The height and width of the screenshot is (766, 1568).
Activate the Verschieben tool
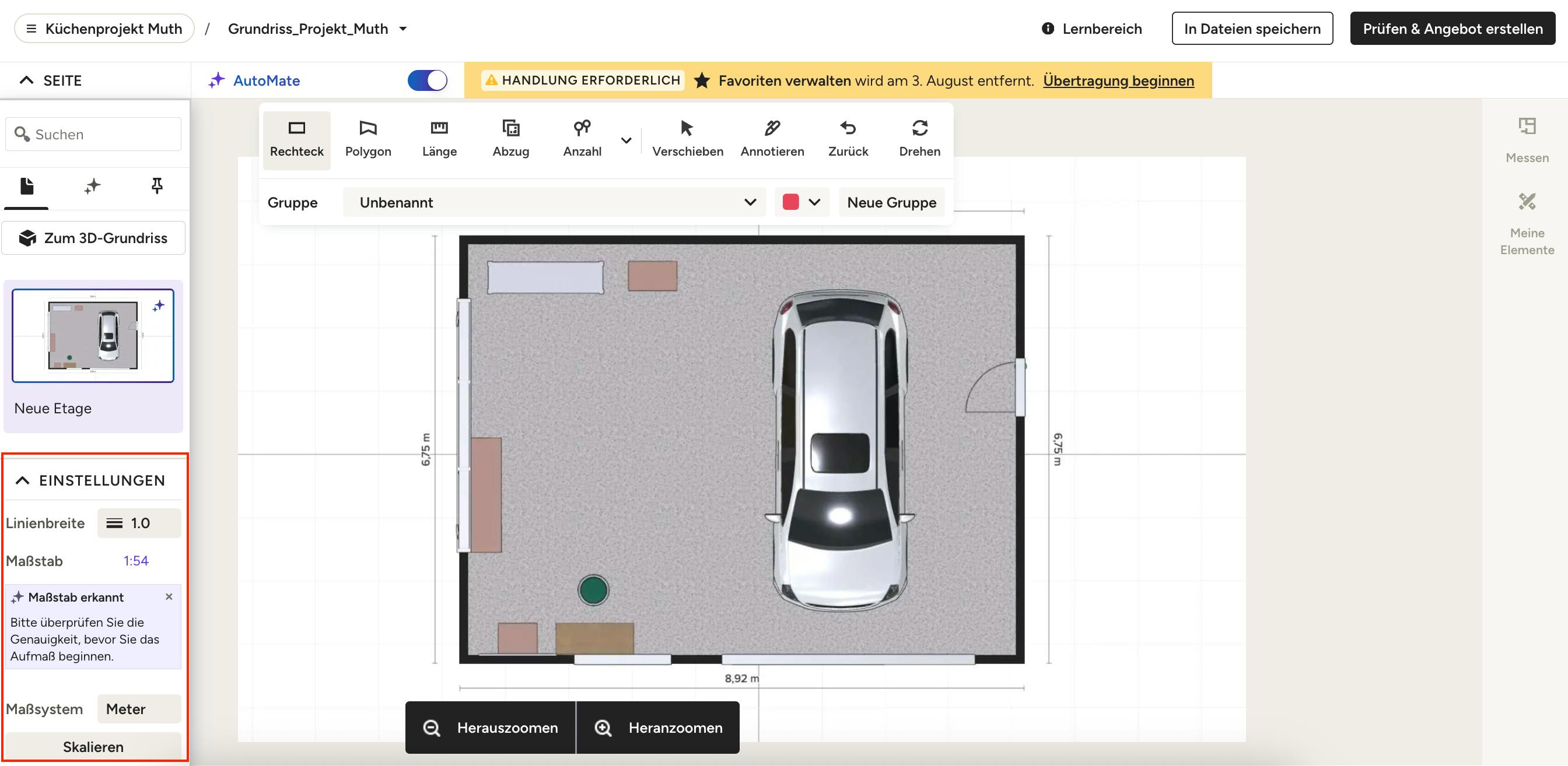click(x=687, y=139)
